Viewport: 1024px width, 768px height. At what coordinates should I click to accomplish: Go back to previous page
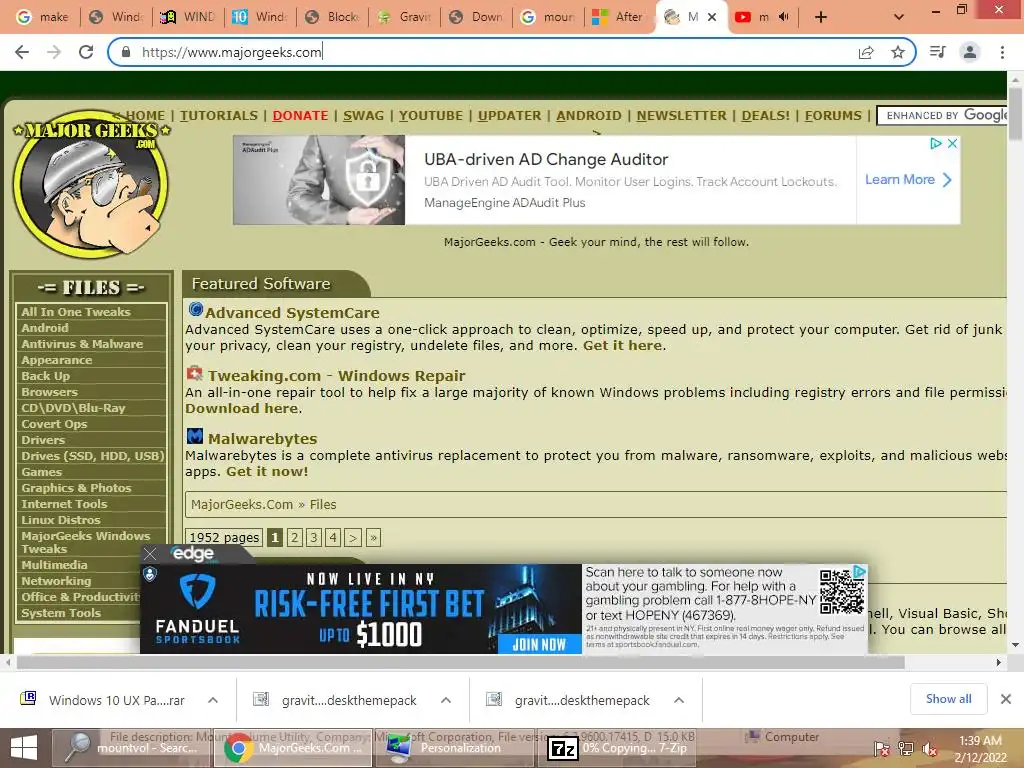(x=22, y=52)
